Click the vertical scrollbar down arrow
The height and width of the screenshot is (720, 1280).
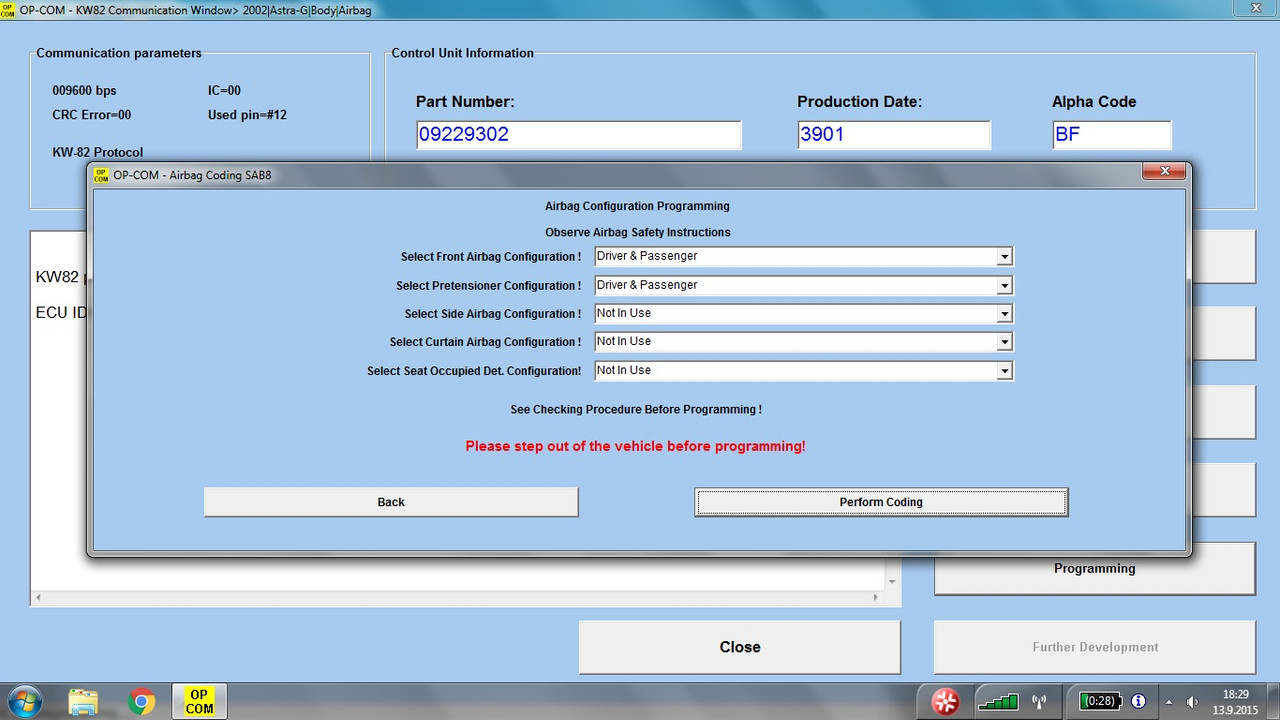click(892, 580)
